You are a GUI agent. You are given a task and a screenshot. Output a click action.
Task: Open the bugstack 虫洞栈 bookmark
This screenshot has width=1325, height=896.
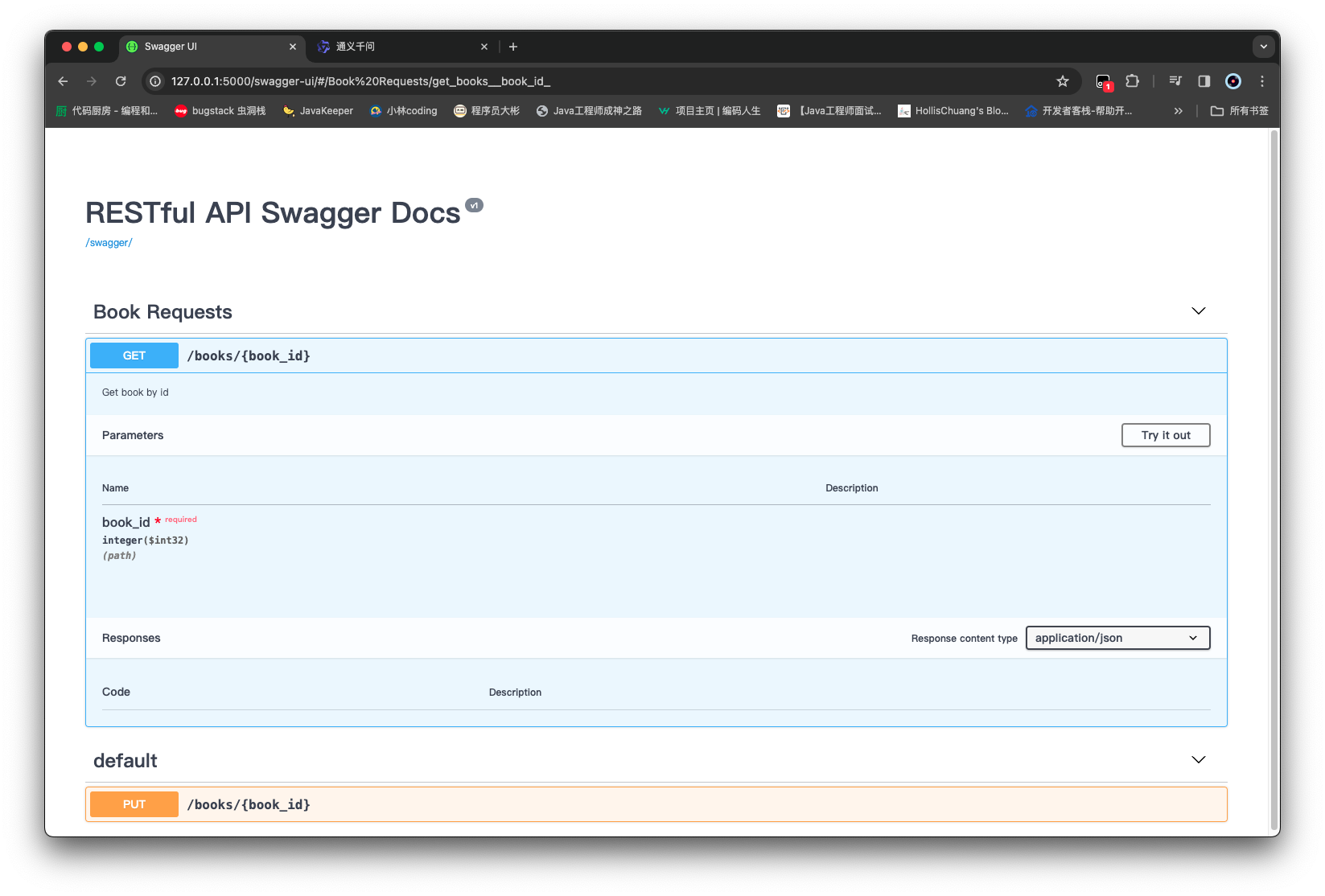click(x=220, y=111)
